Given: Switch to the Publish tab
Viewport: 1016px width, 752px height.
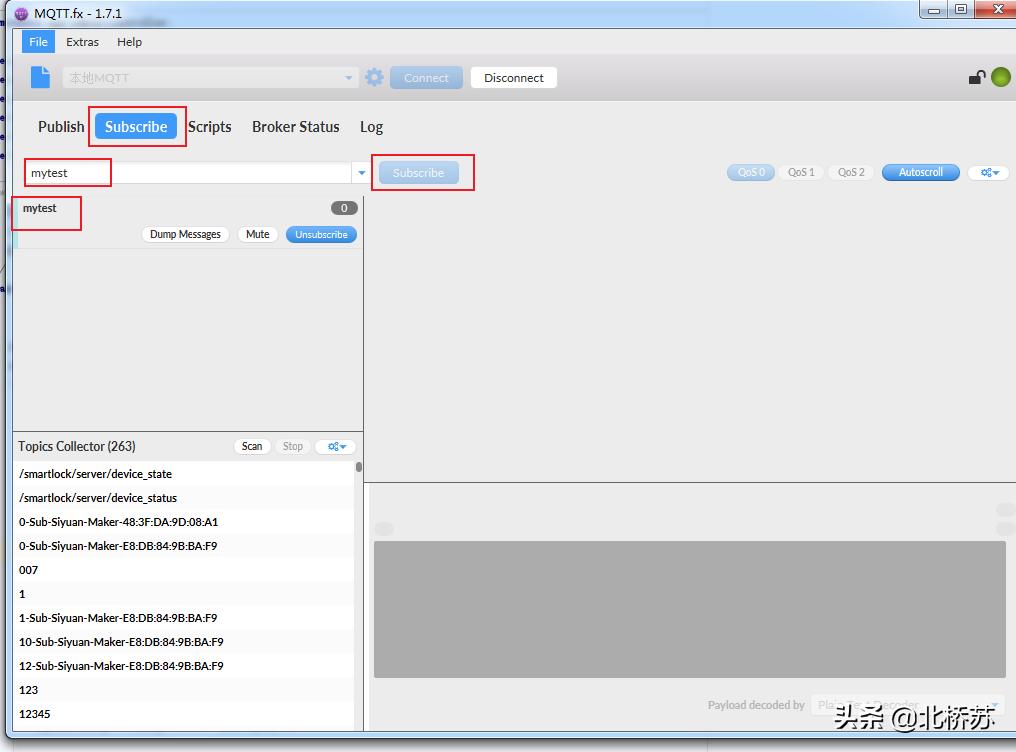Looking at the screenshot, I should point(61,127).
